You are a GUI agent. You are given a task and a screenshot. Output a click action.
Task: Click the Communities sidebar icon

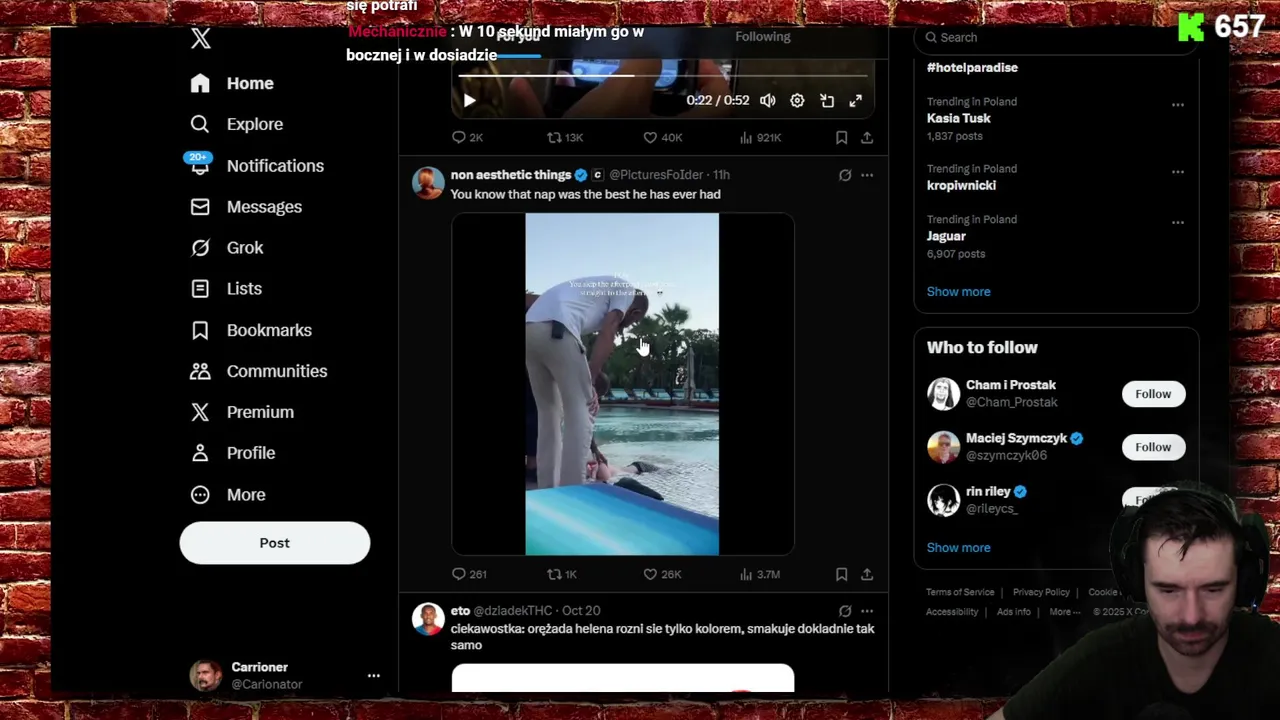coord(200,371)
